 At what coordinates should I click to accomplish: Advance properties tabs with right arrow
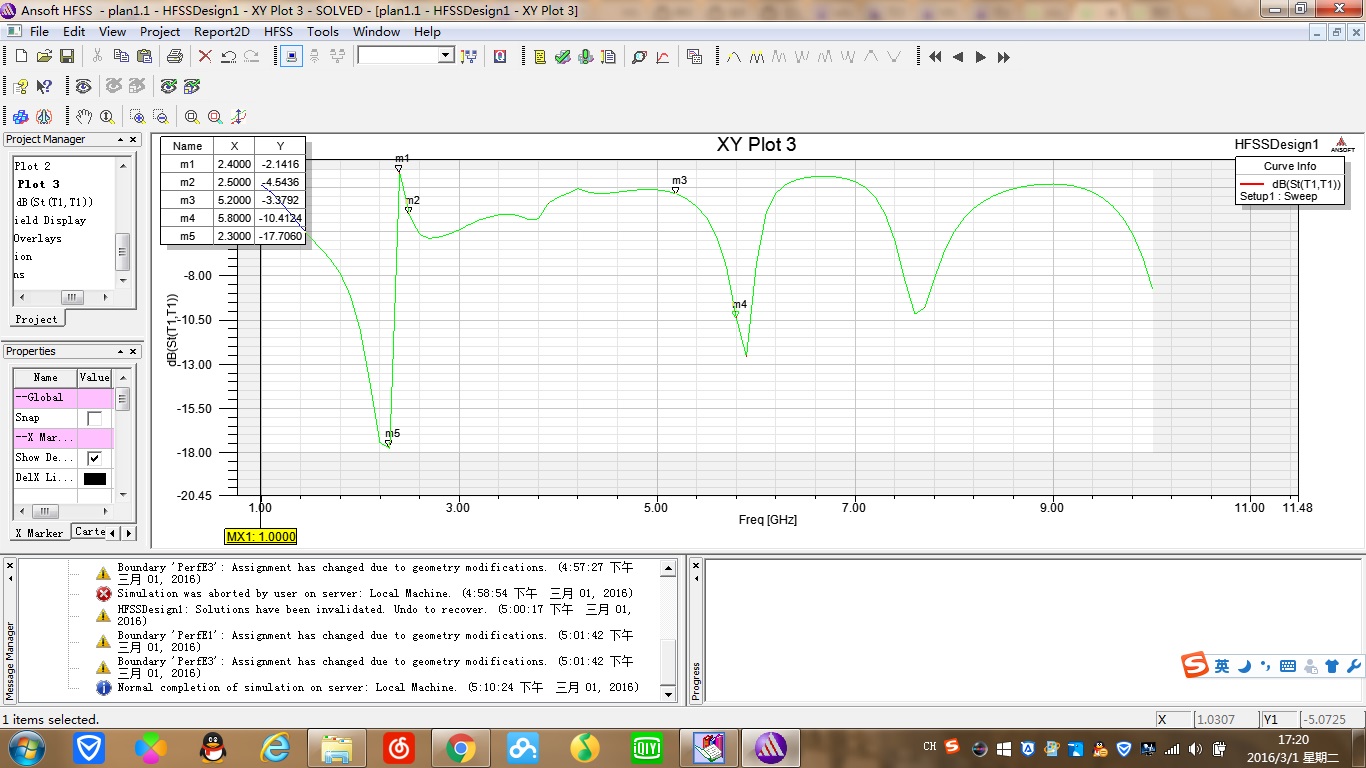pos(128,533)
